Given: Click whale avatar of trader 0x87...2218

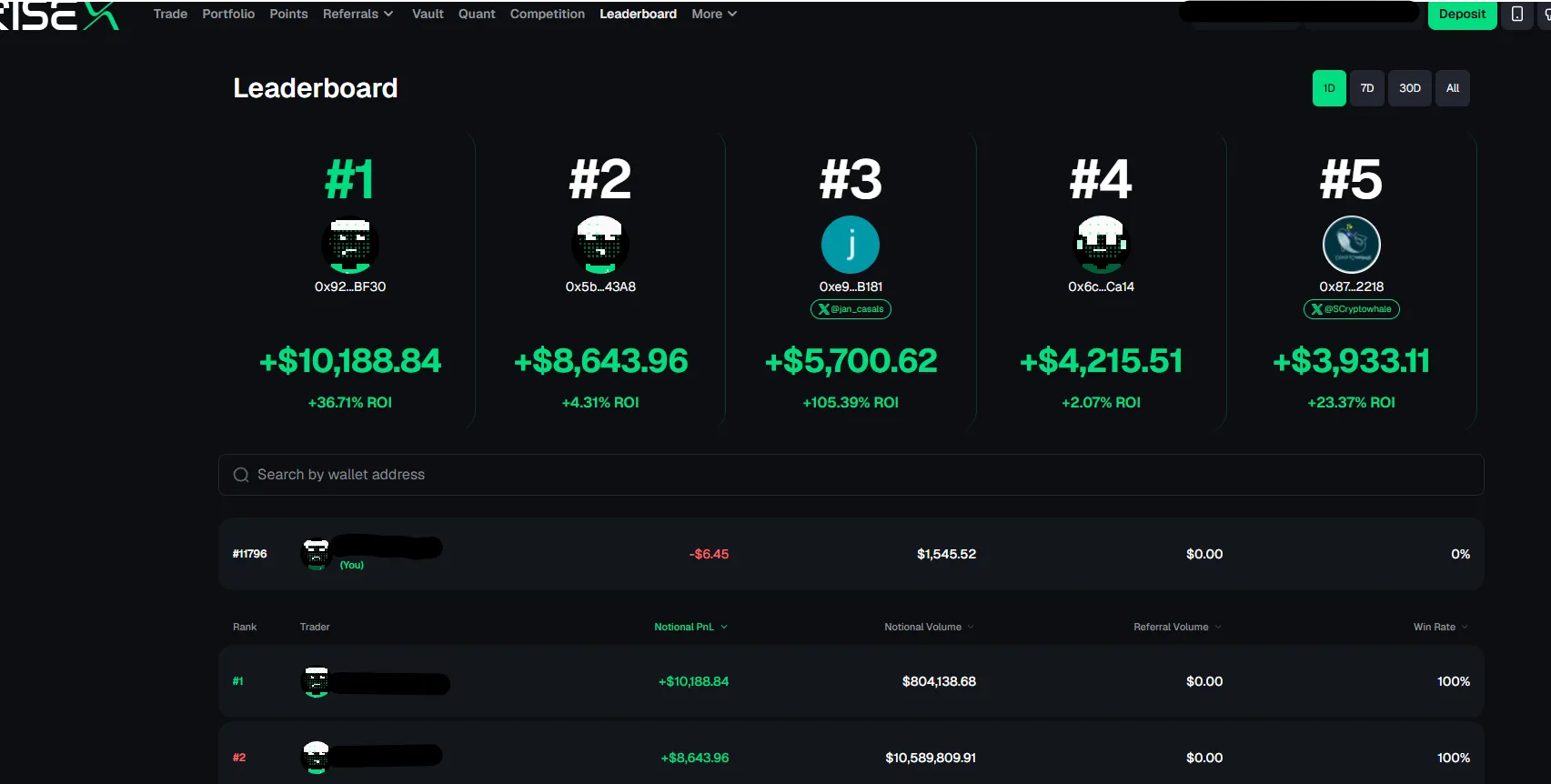Looking at the screenshot, I should click(1351, 245).
